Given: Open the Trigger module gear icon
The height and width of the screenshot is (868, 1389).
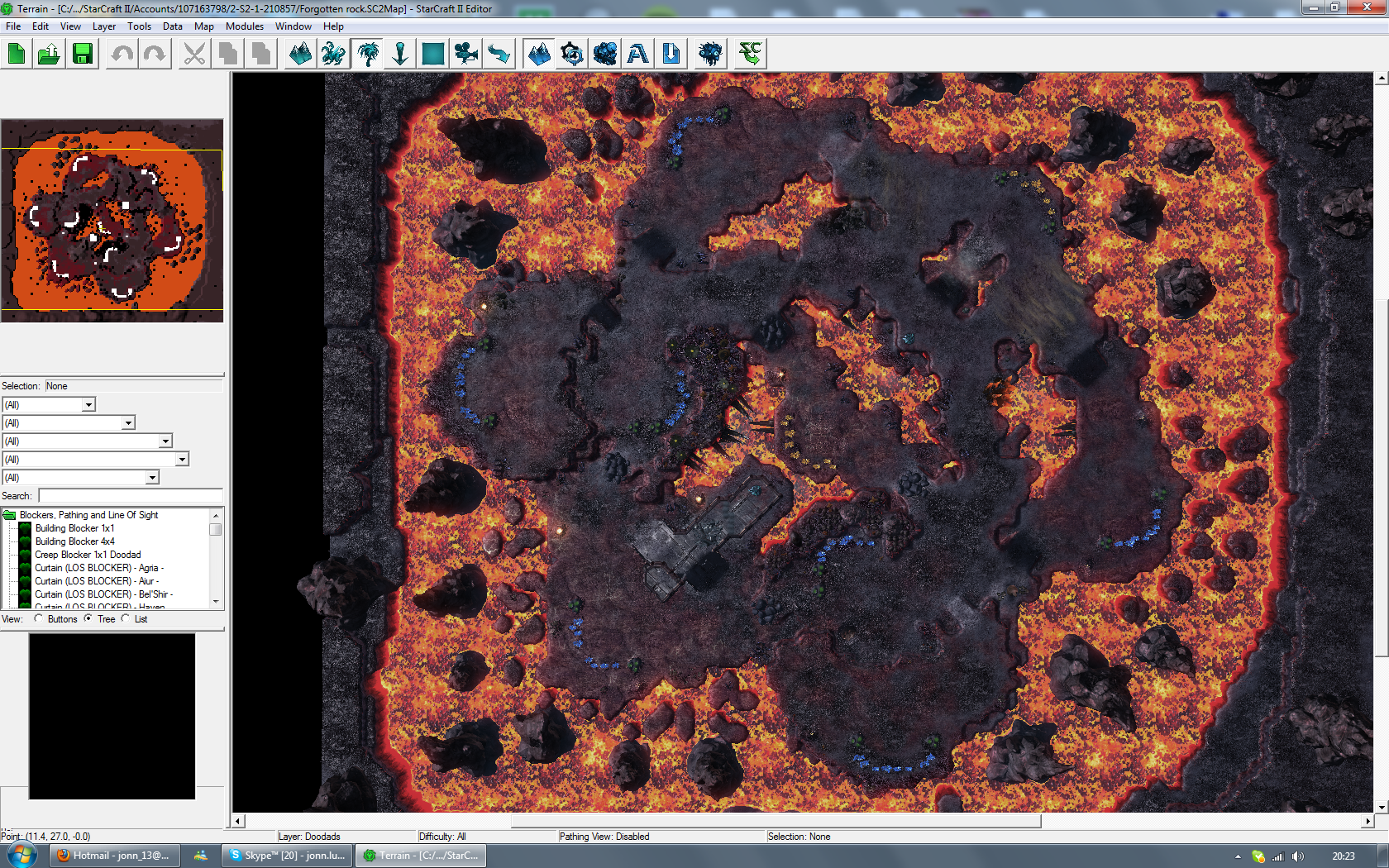Looking at the screenshot, I should (x=572, y=55).
